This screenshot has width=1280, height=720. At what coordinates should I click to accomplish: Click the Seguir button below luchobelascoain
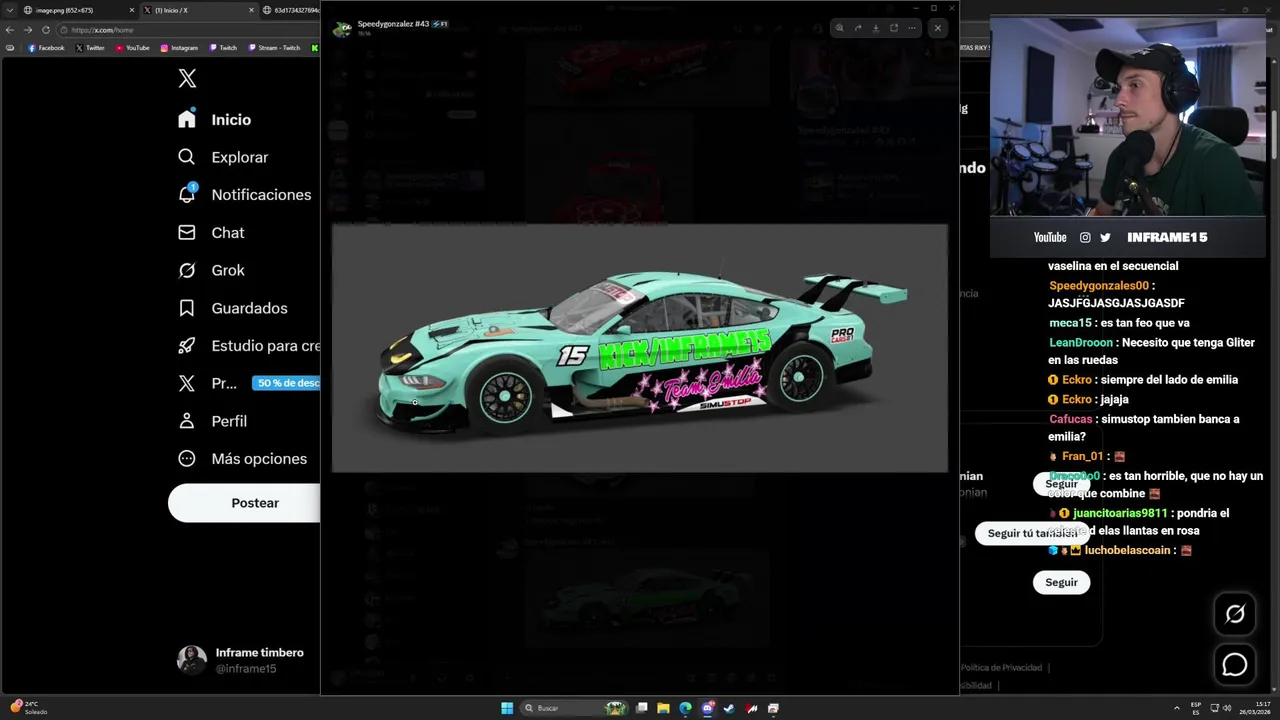1061,582
